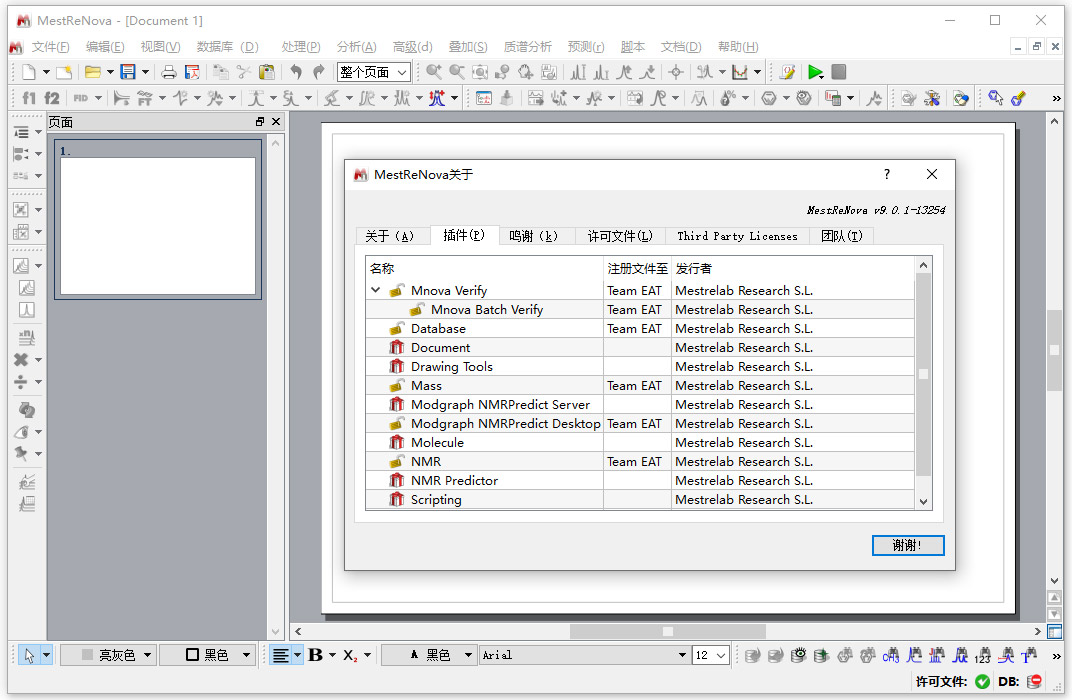Click the f2 trace button
This screenshot has width=1072, height=700.
52,98
